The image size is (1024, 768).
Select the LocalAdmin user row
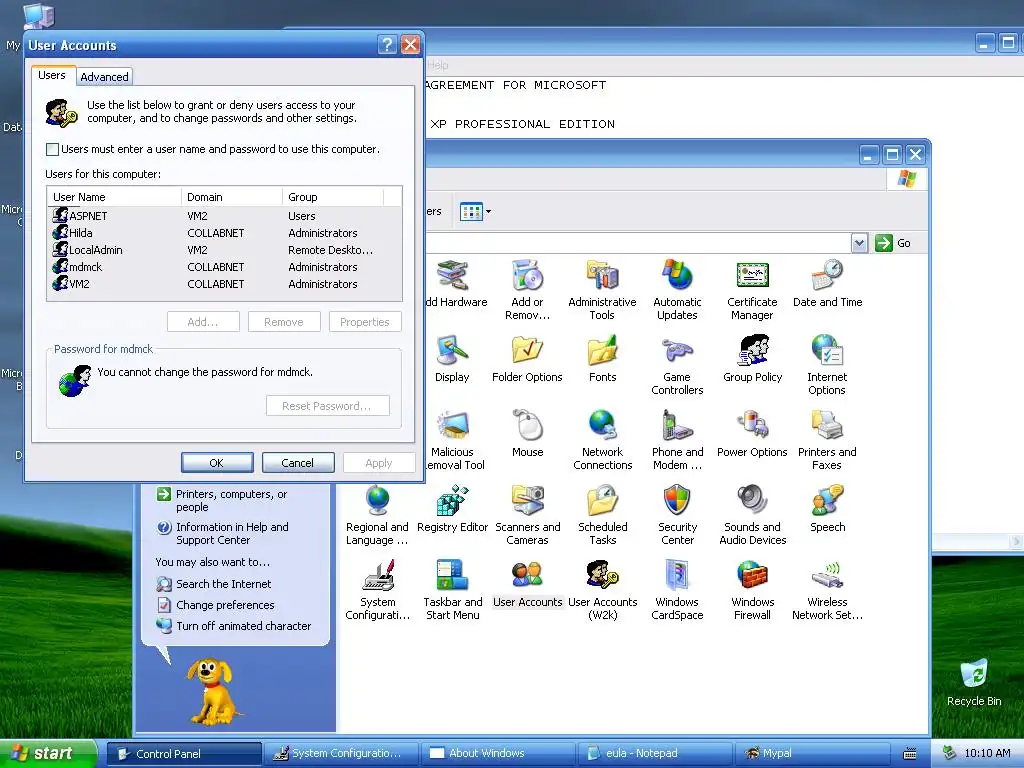click(x=224, y=249)
